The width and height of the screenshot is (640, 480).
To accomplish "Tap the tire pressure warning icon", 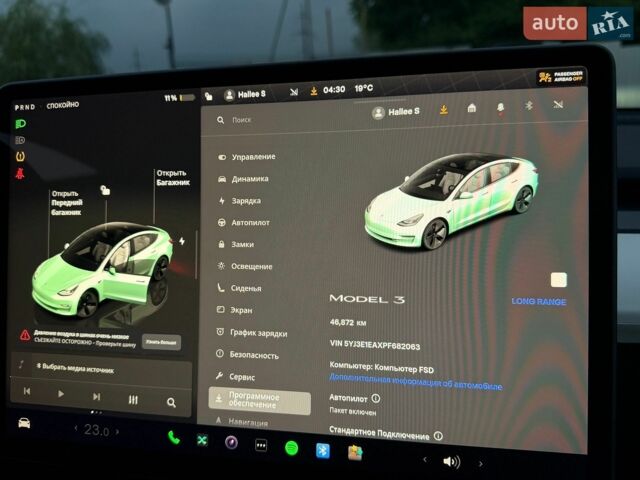I will pos(20,156).
